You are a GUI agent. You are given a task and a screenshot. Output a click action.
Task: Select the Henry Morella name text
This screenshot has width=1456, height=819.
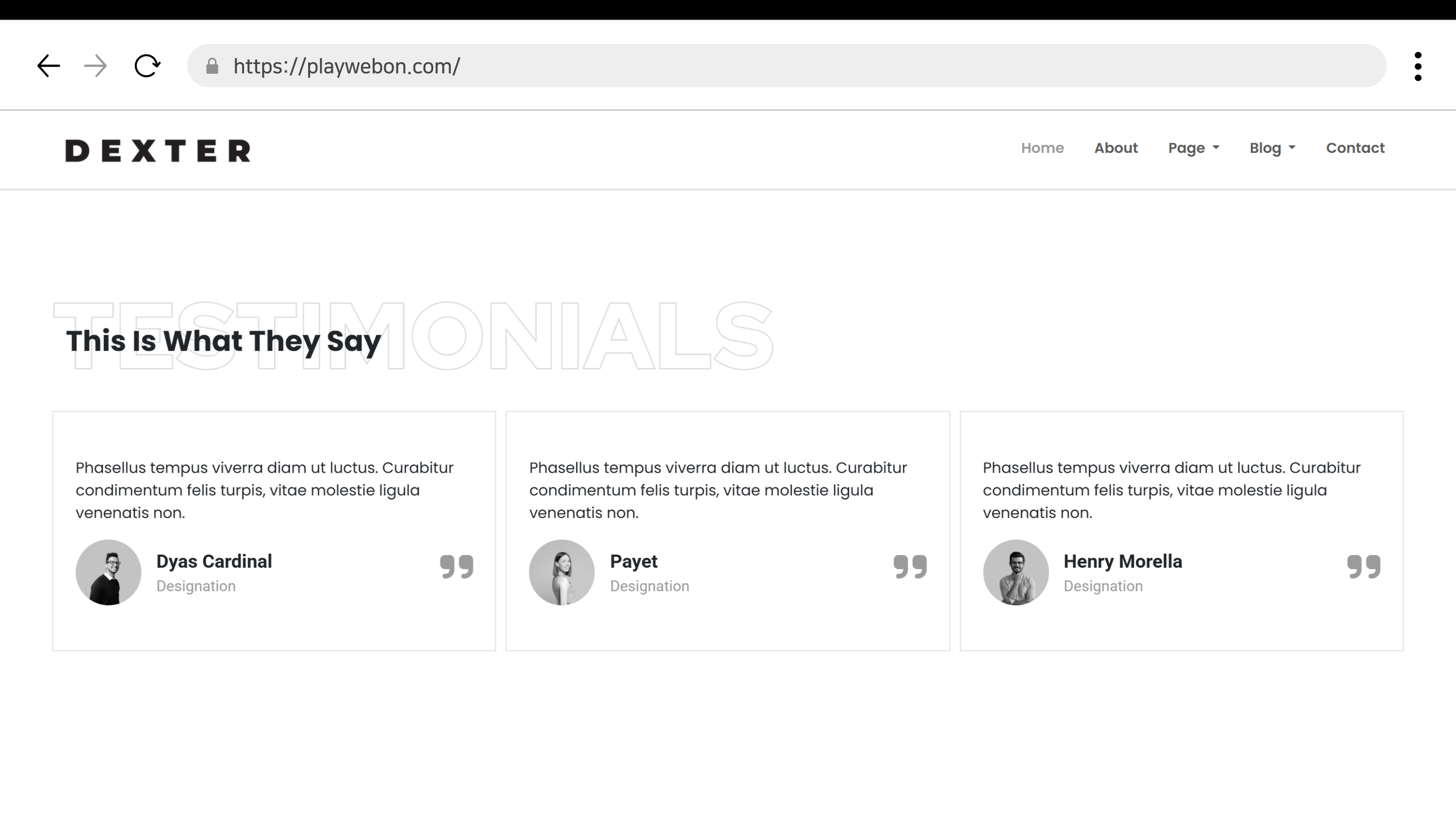1123,561
